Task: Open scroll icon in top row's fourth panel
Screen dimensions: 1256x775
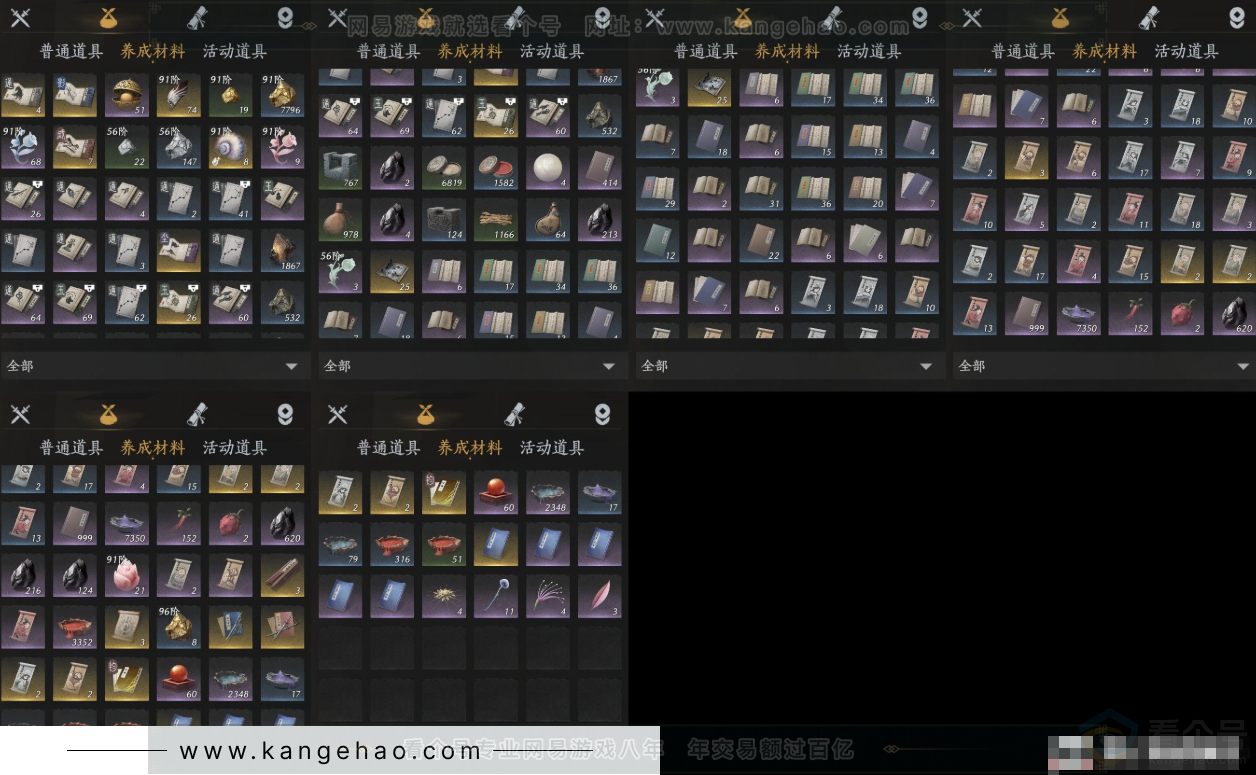Action: (x=1150, y=18)
